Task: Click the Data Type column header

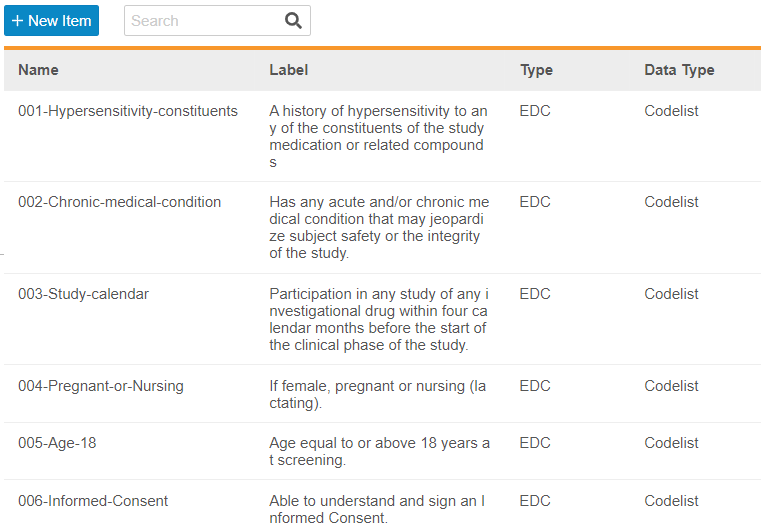Action: click(679, 70)
